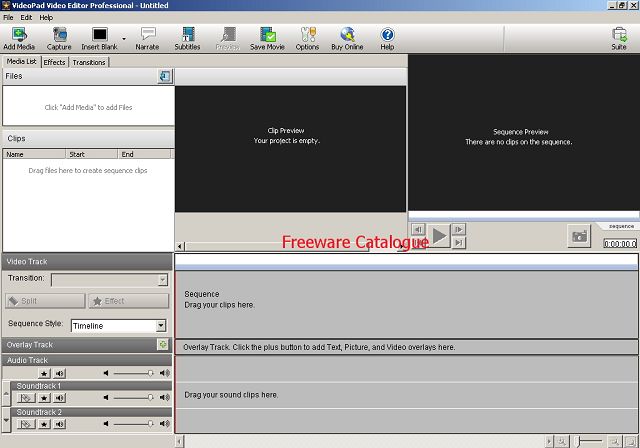Click the Video Track header

click(x=87, y=262)
